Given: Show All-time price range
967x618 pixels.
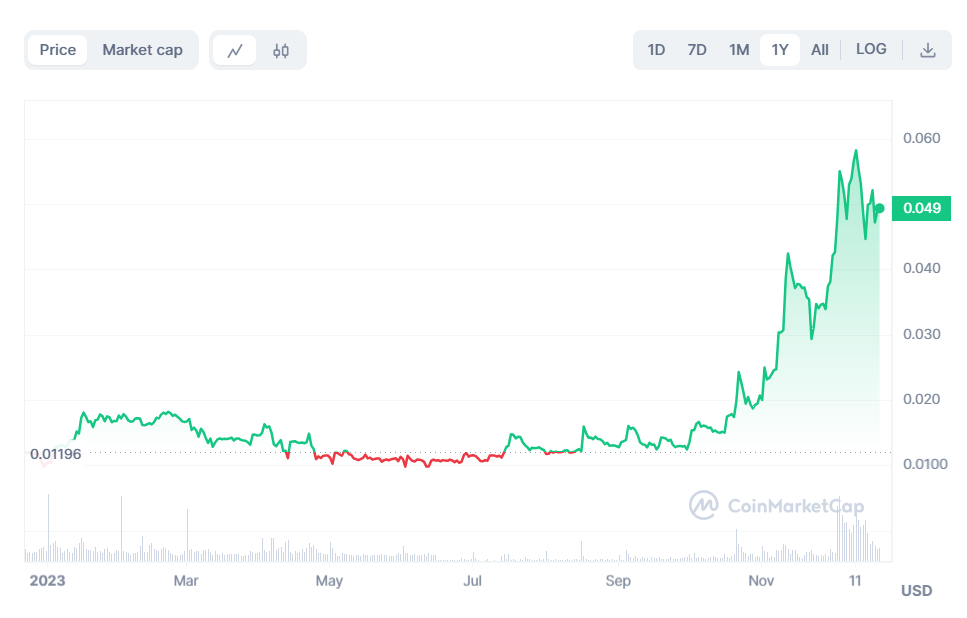Looking at the screenshot, I should point(820,50).
